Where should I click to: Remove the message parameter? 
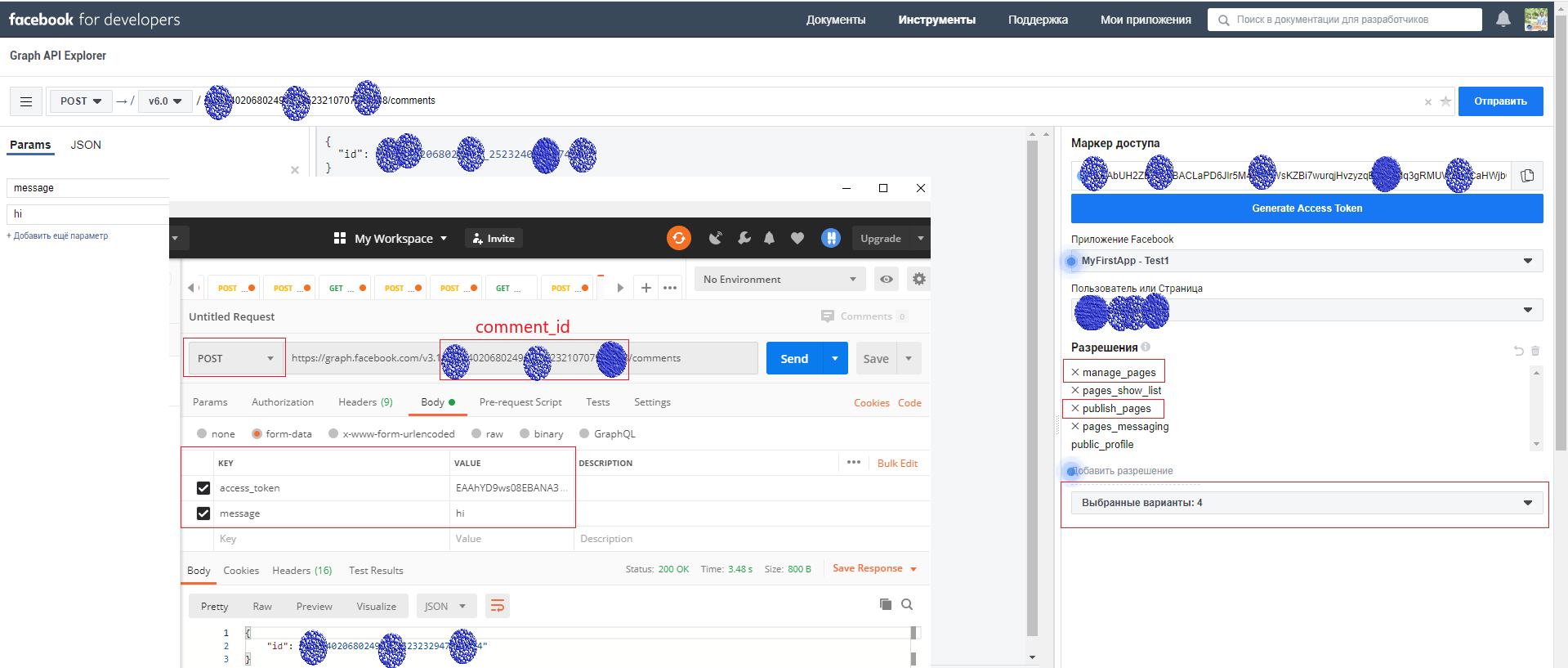click(295, 170)
